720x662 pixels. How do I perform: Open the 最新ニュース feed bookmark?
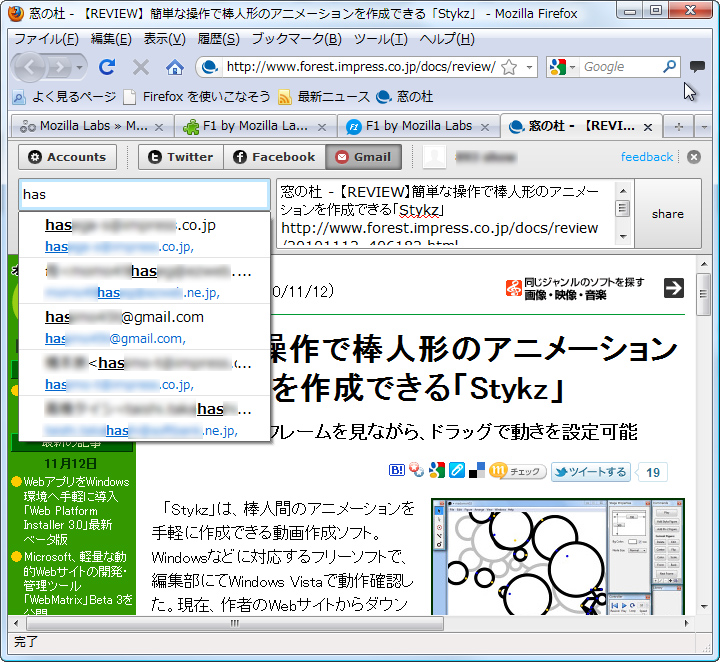click(x=324, y=97)
